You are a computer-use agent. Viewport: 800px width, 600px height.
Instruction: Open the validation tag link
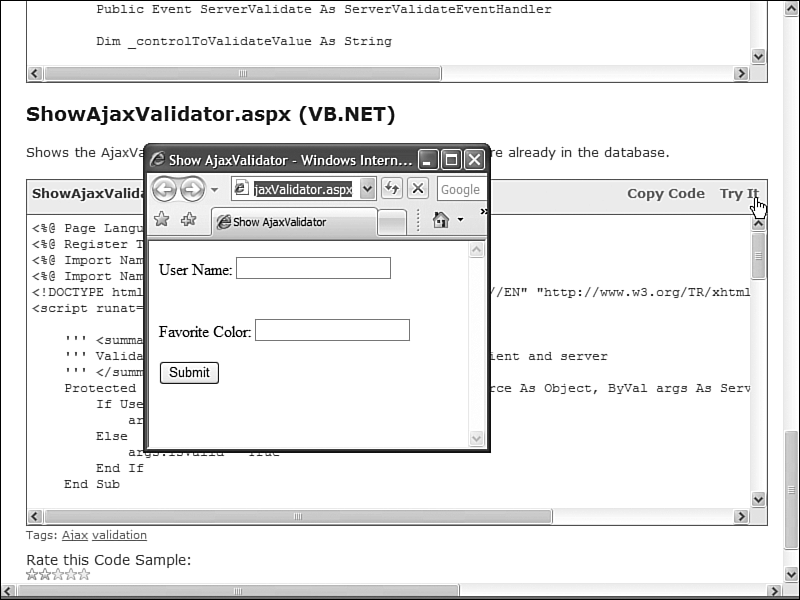(x=119, y=535)
